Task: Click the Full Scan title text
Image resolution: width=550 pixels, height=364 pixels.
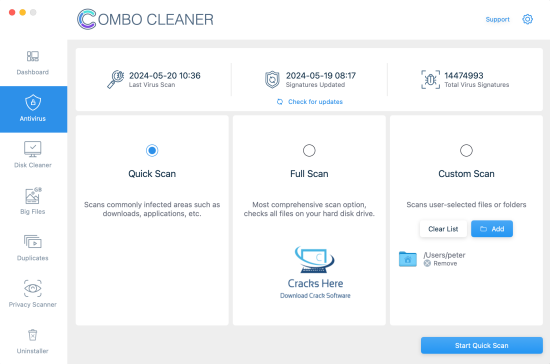Action: (x=309, y=174)
